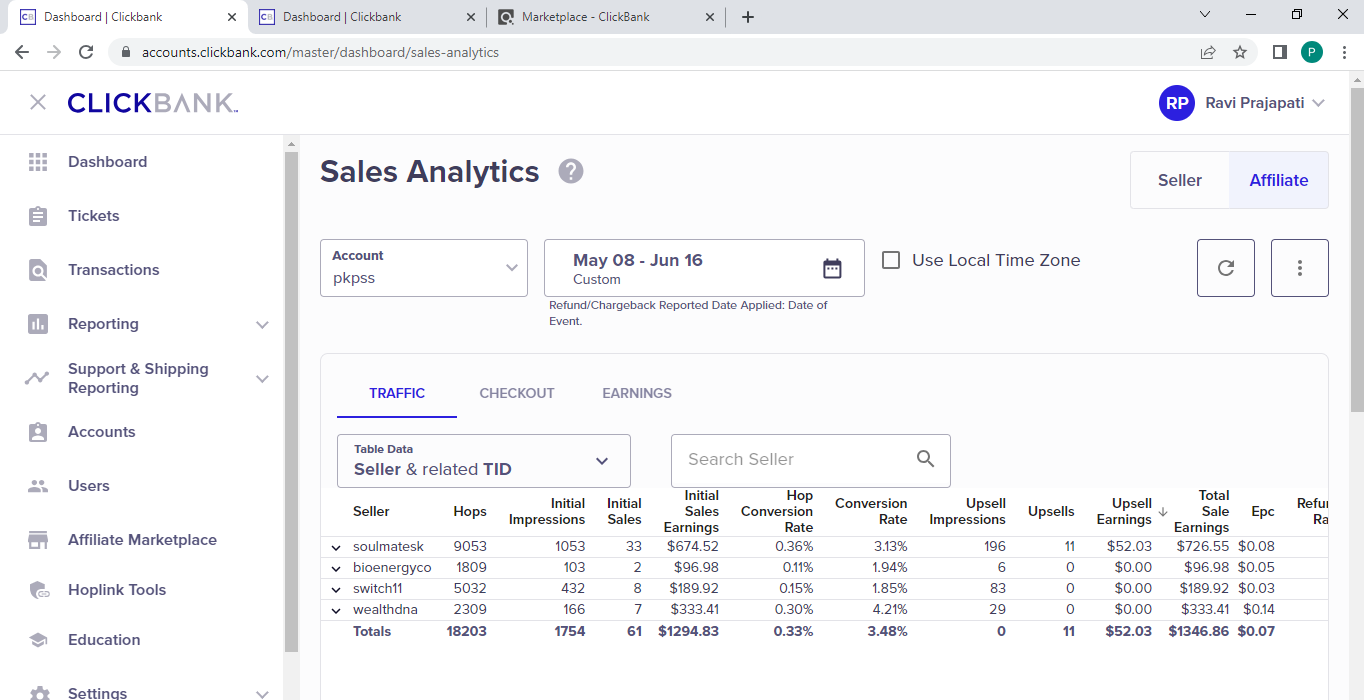The image size is (1364, 700).
Task: Expand the Settings menu chevron
Action: click(262, 693)
